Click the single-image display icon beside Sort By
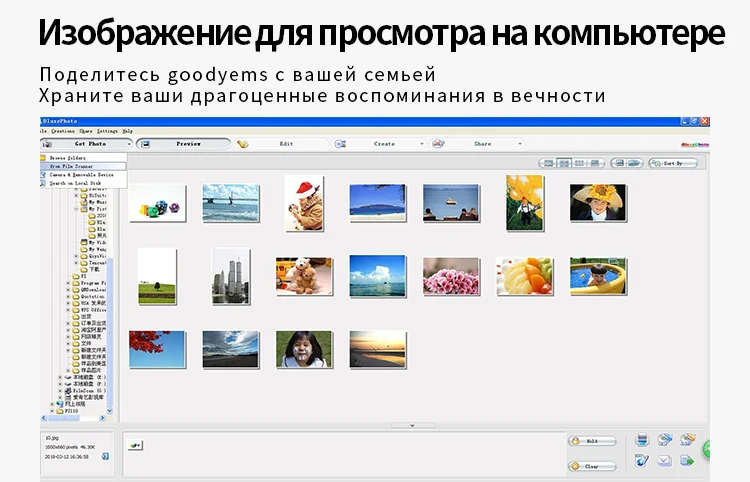This screenshot has width=750, height=482. point(619,164)
